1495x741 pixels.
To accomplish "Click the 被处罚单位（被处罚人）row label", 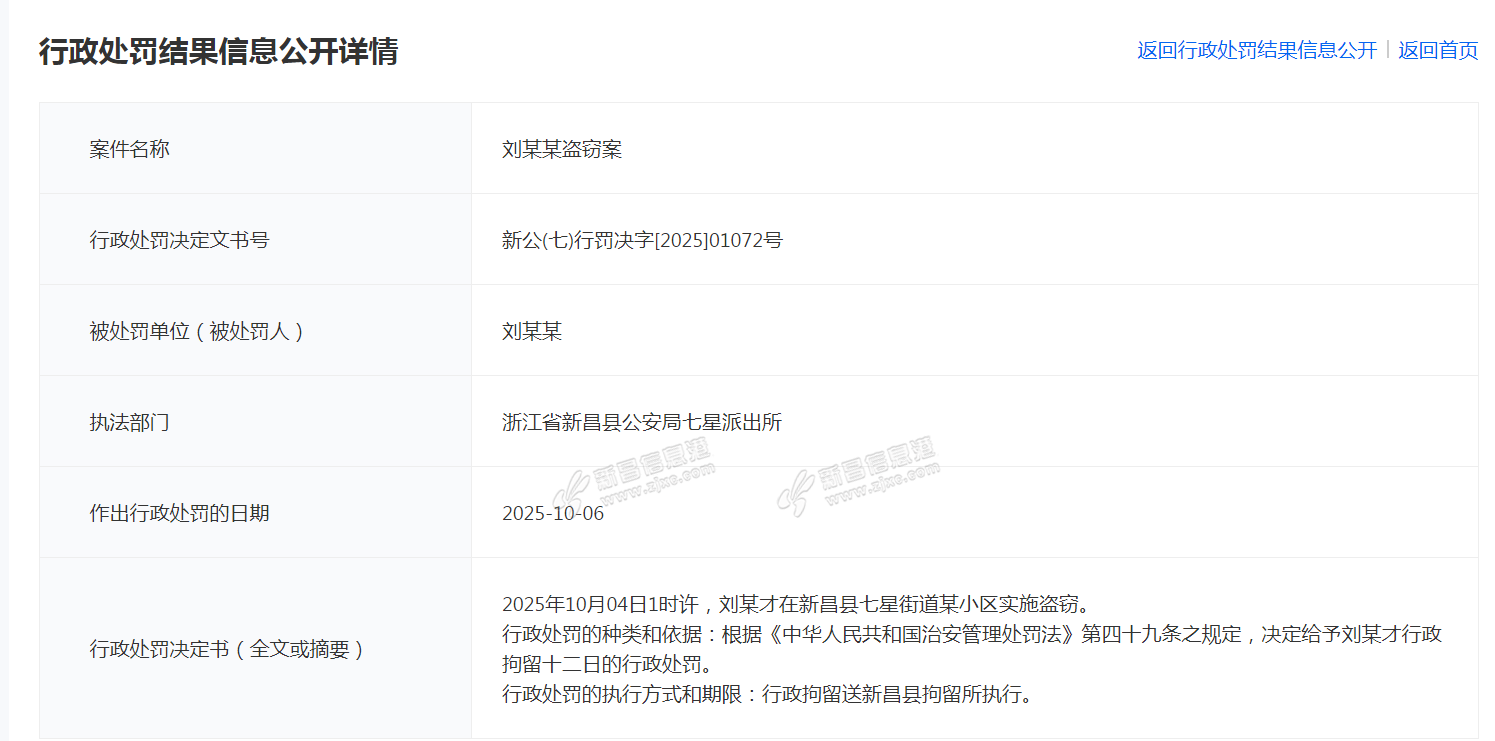I will point(196,331).
